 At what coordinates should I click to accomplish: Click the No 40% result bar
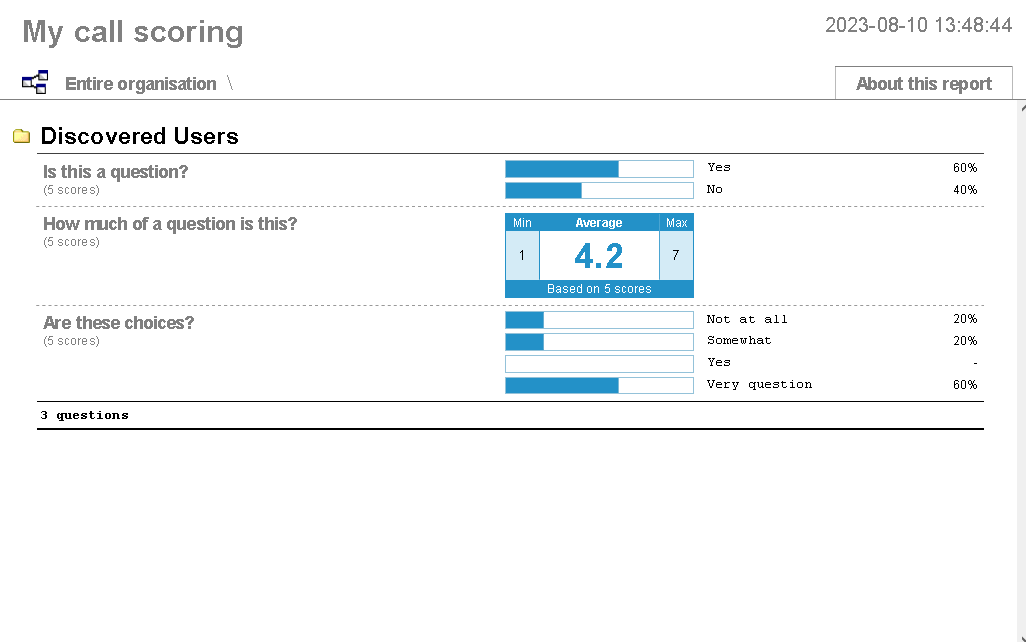coord(599,190)
